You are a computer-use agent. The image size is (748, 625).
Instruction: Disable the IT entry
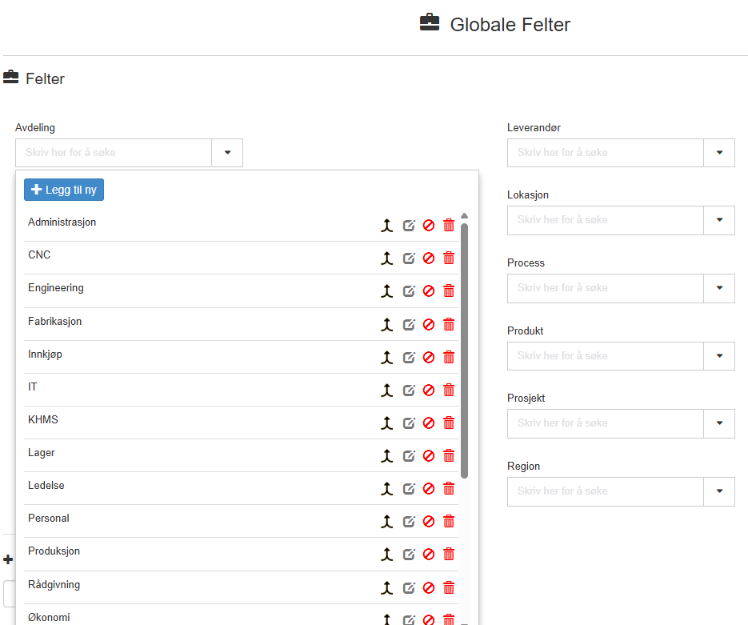click(429, 390)
